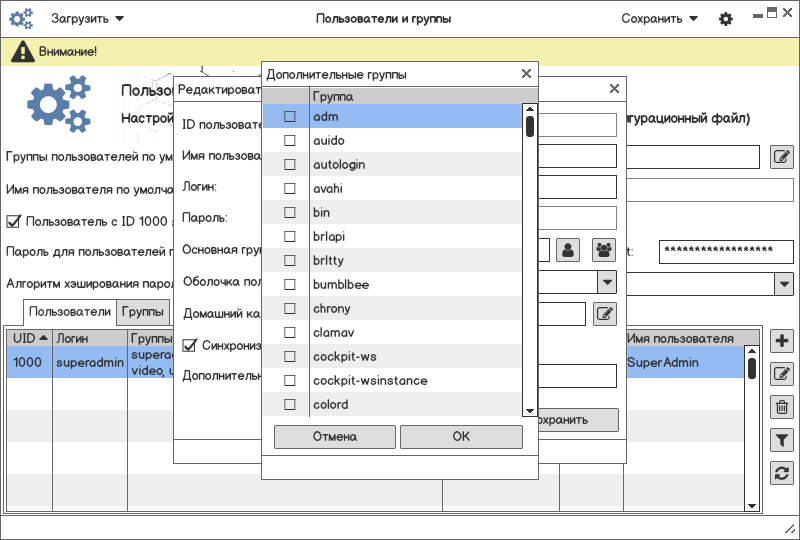Tick the cockpit-ws group checkbox
Viewport: 800px width, 540px height.
(290, 357)
